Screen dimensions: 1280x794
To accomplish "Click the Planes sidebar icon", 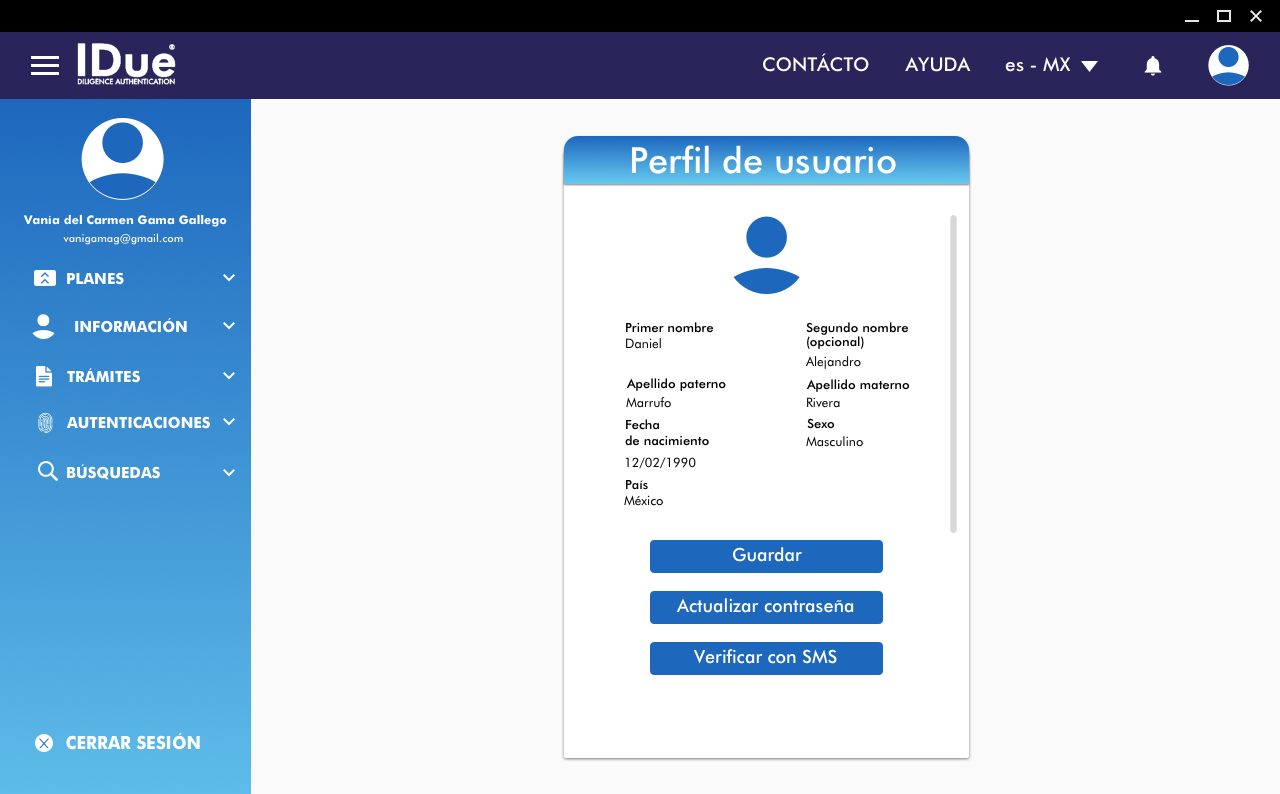I will tap(44, 279).
